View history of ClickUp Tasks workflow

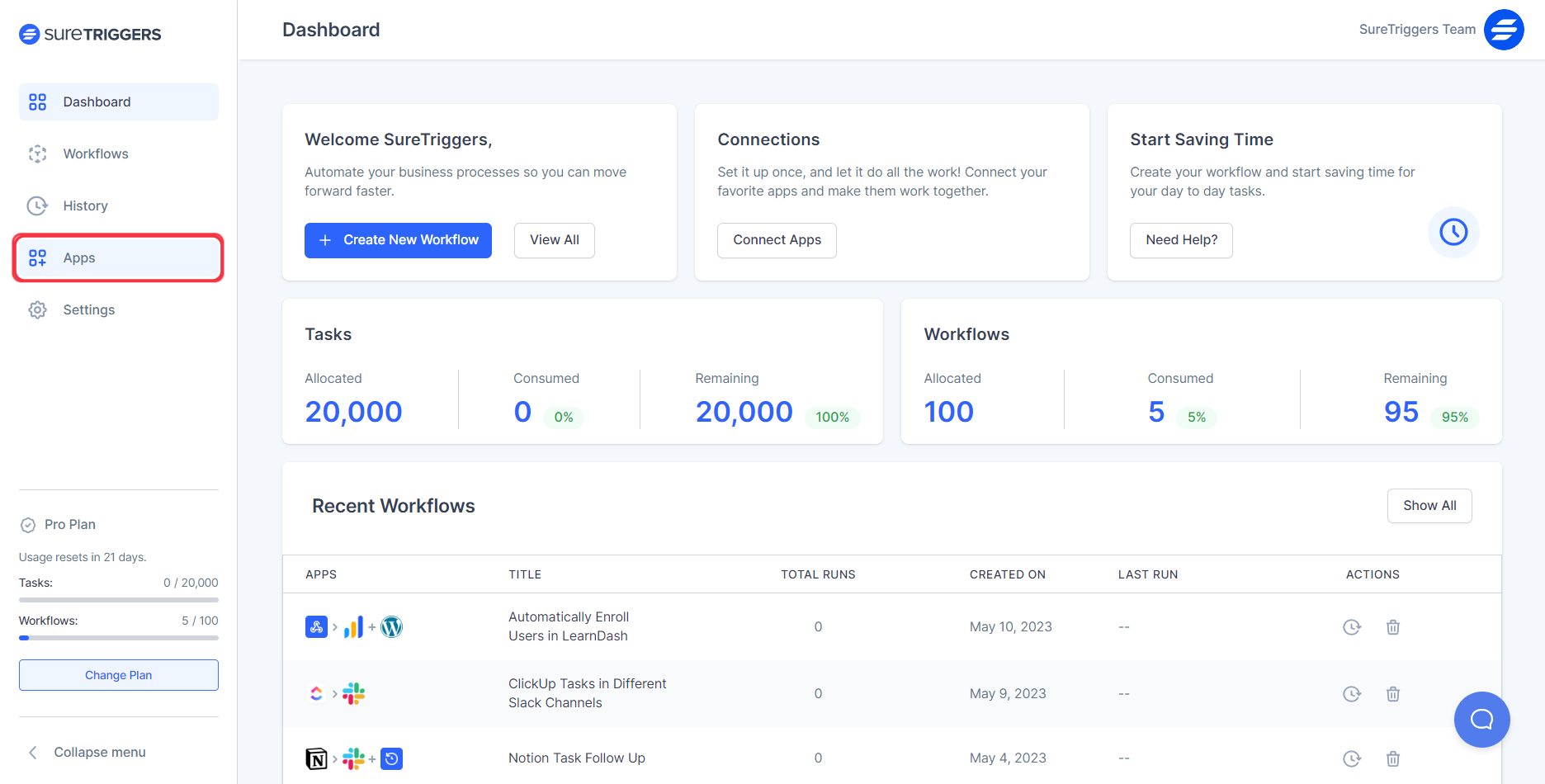tap(1351, 694)
